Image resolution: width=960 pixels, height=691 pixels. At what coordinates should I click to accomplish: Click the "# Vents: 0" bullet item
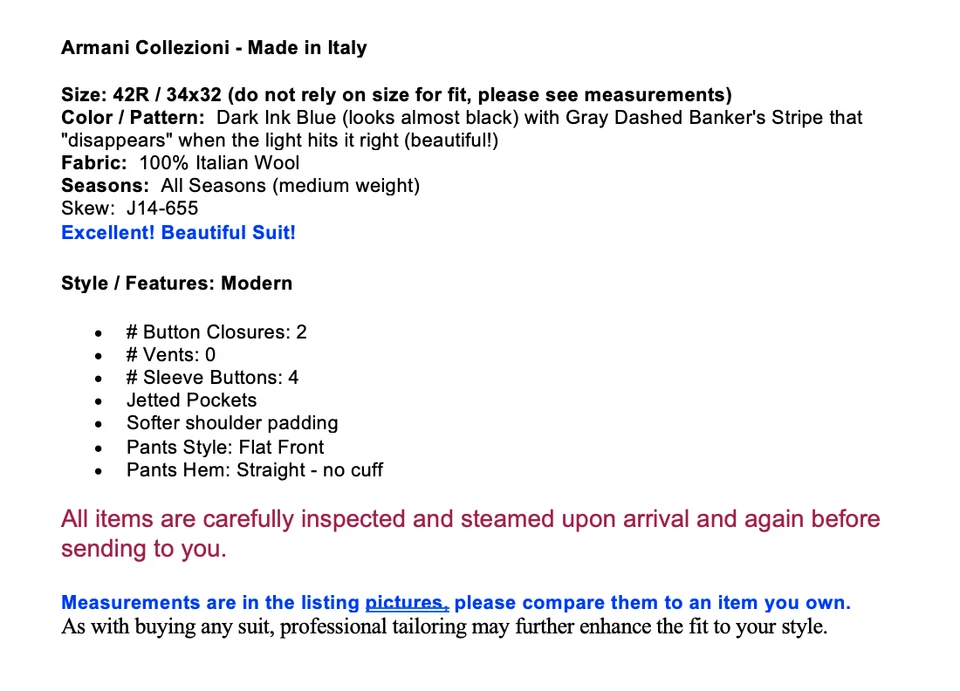[170, 355]
